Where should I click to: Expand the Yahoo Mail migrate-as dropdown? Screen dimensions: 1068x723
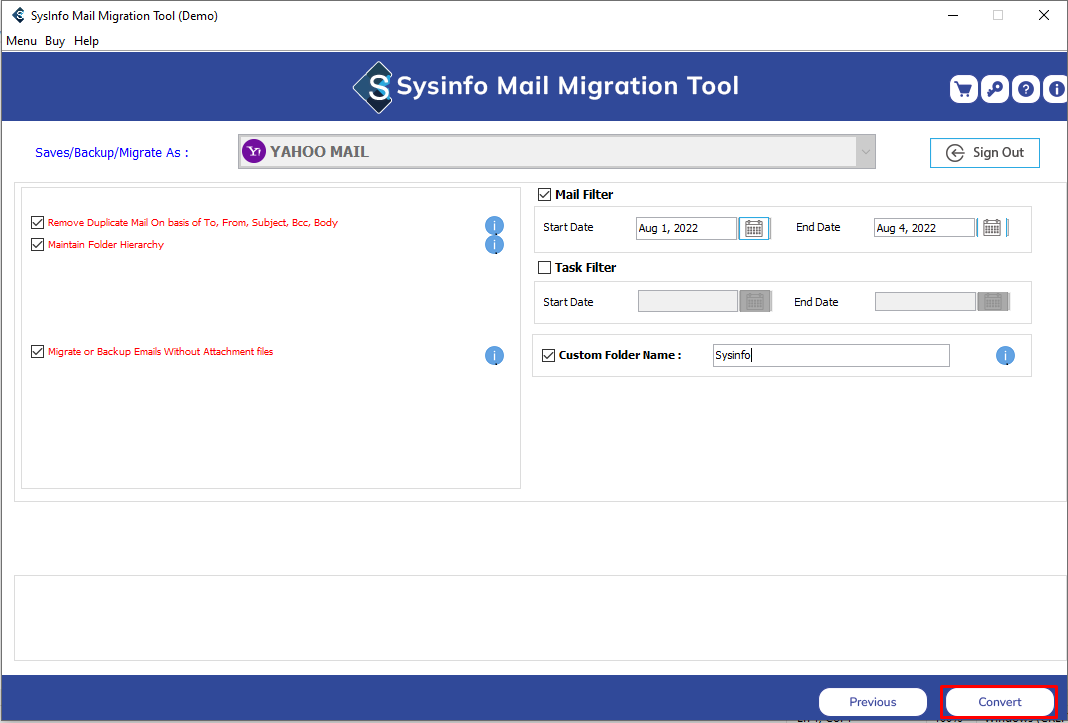(x=865, y=152)
